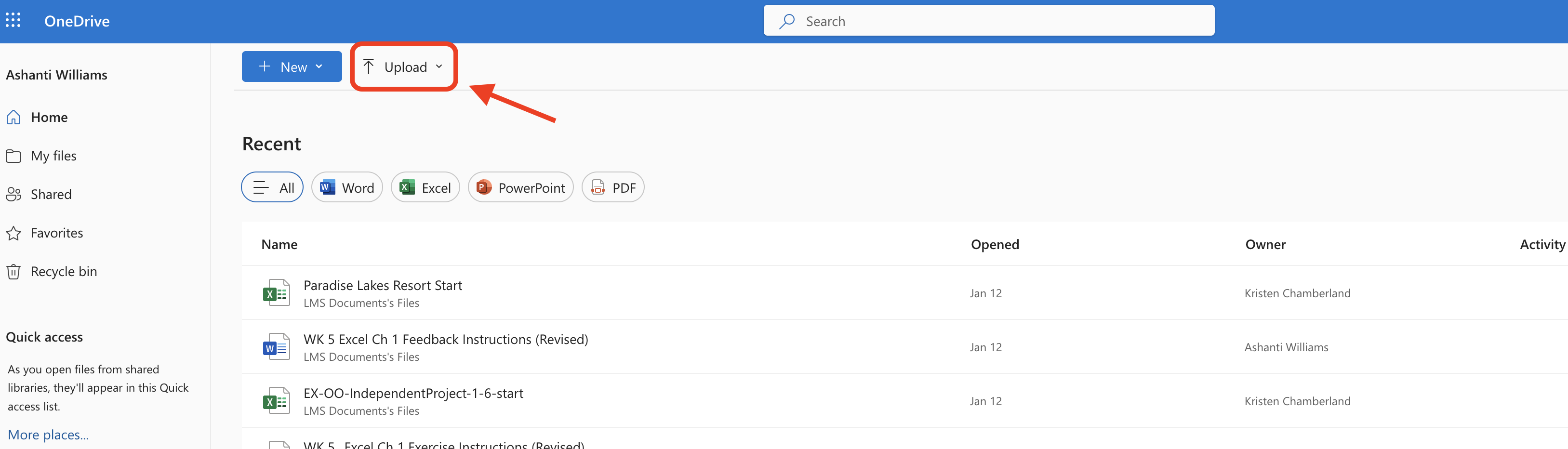Viewport: 1568px width, 449px height.
Task: Filter recent files by Excel
Action: pos(425,187)
